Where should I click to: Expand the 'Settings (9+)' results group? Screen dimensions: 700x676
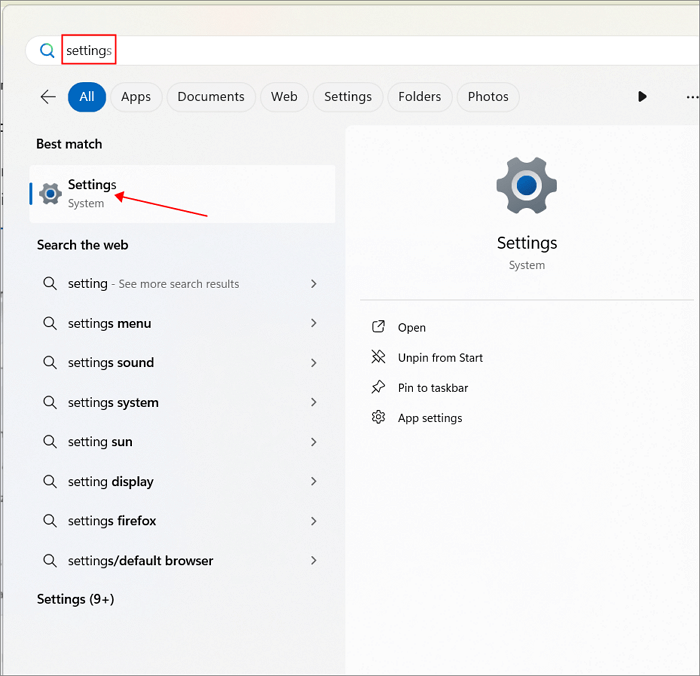pyautogui.click(x=75, y=599)
